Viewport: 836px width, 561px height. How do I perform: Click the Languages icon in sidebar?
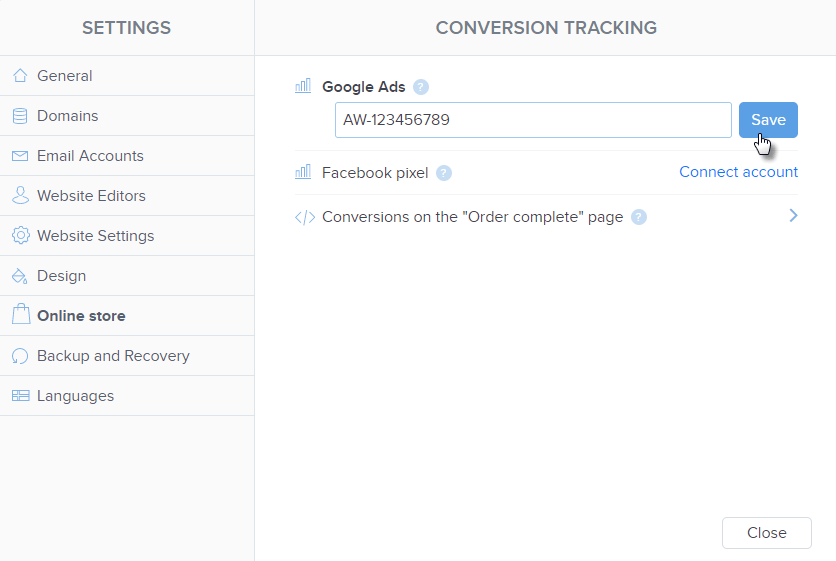point(20,396)
